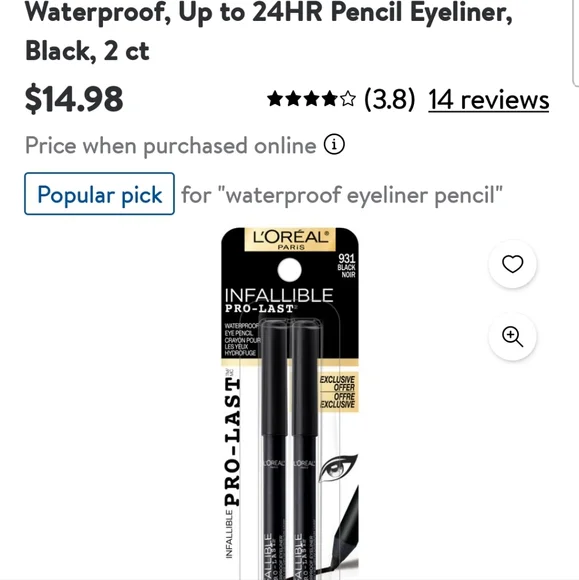Click the $14.98 price text
579x580 pixels.
[x=74, y=98]
